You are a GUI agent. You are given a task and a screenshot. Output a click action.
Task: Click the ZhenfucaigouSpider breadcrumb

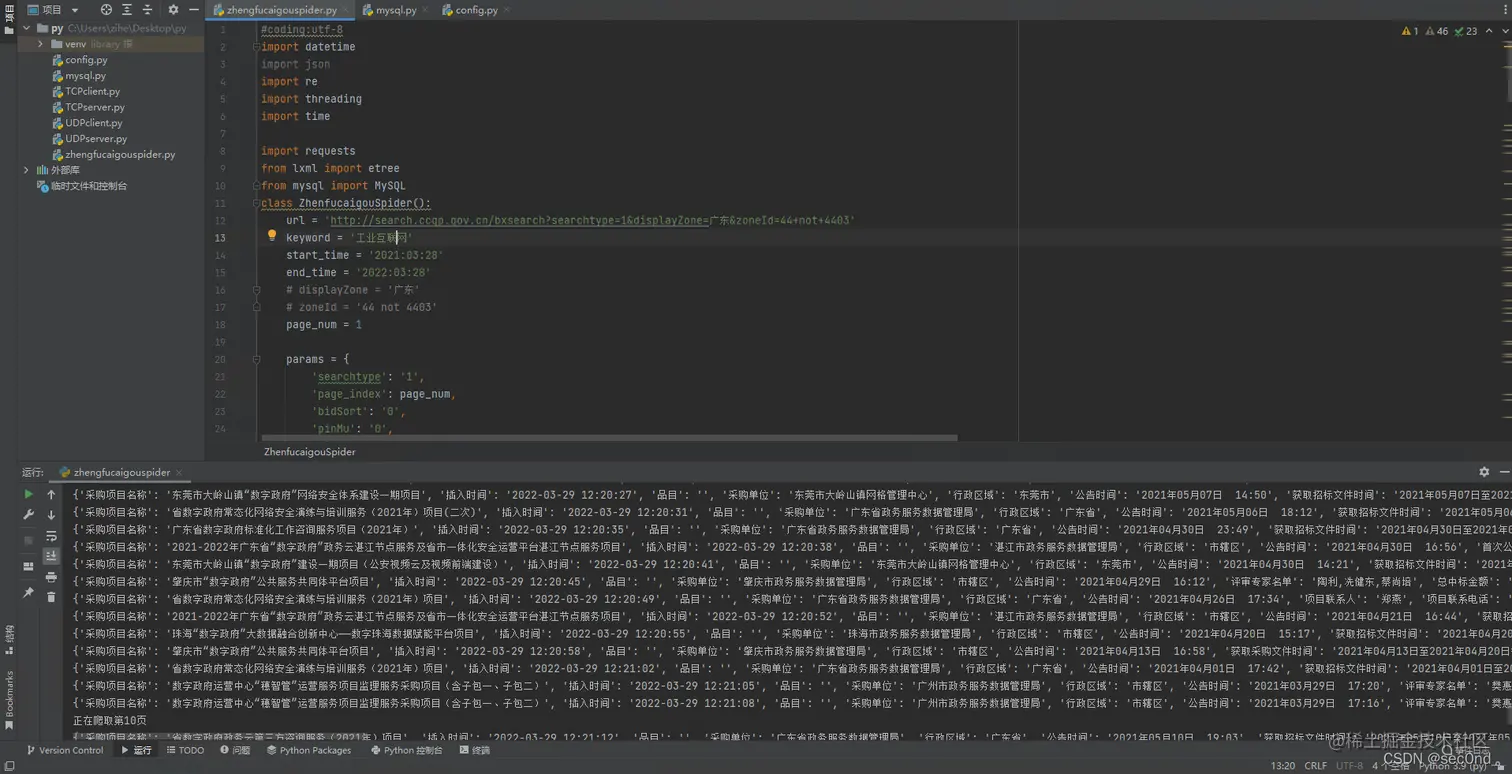[x=309, y=452]
